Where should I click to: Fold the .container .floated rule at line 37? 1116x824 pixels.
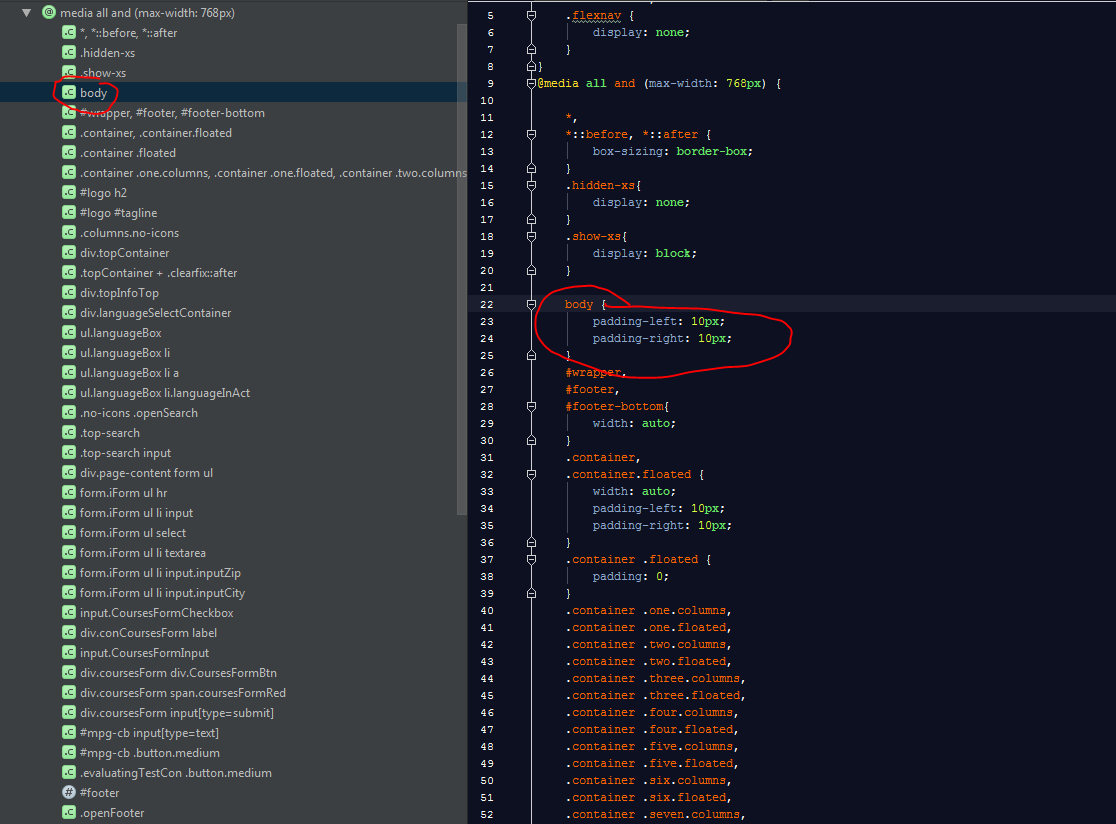pos(531,559)
